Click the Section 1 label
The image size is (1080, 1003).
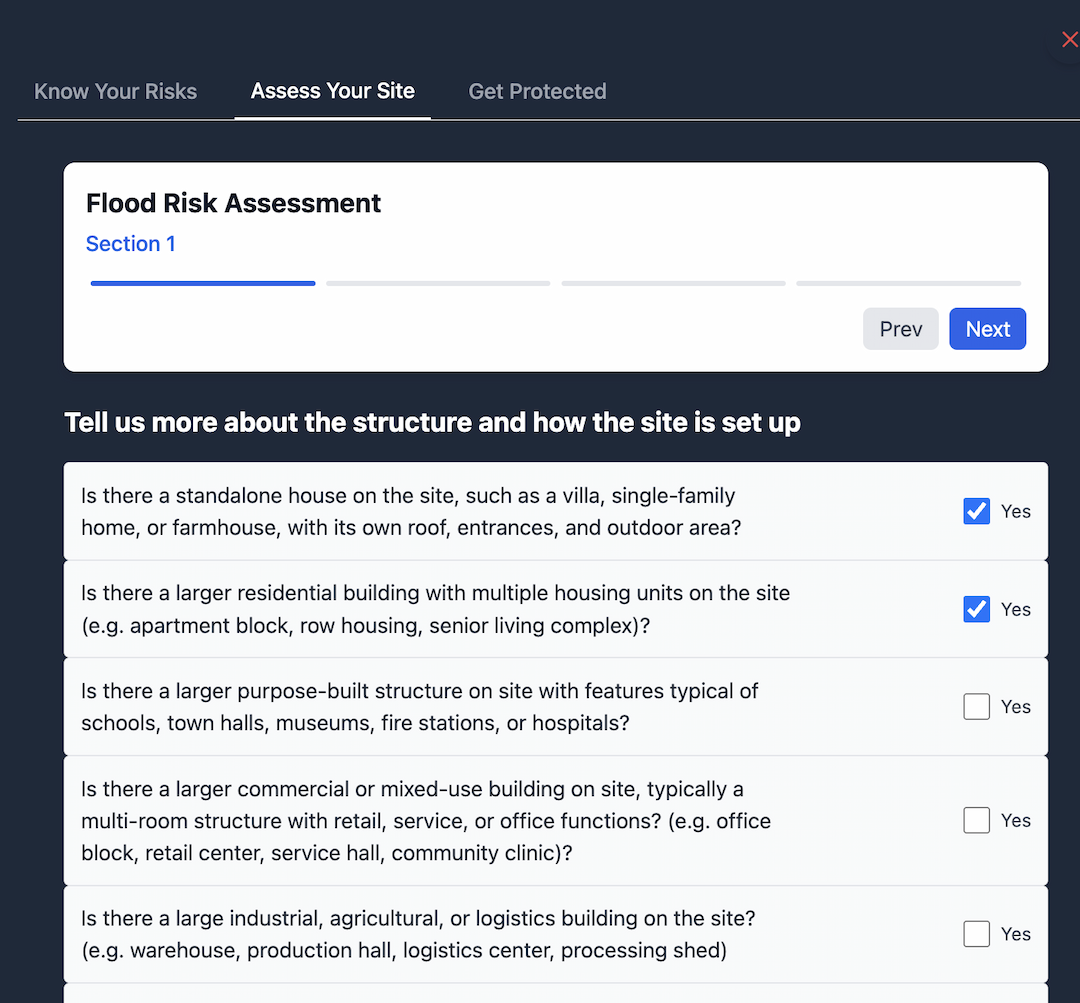tap(130, 244)
